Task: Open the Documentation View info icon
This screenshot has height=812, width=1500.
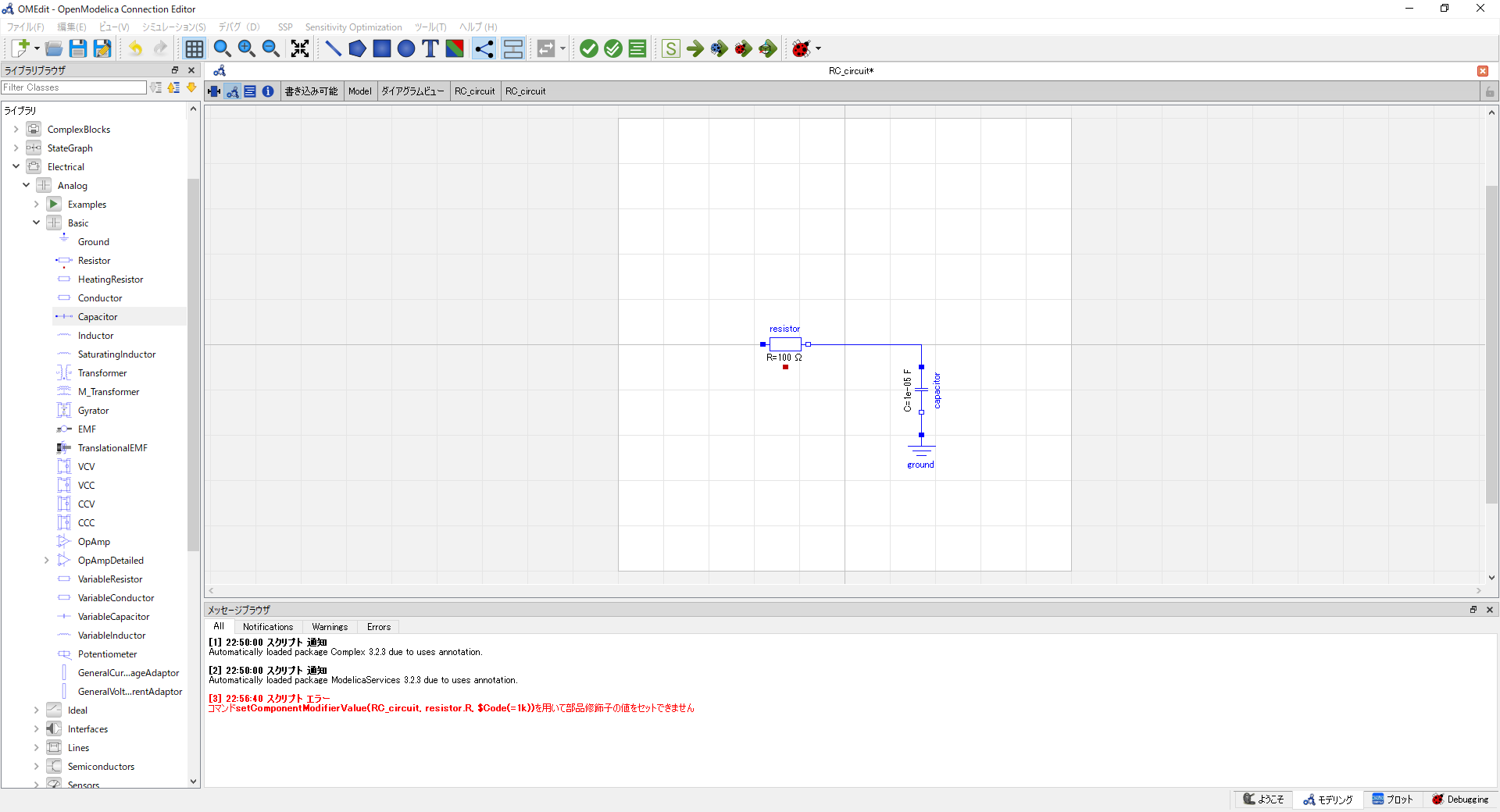Action: [268, 91]
